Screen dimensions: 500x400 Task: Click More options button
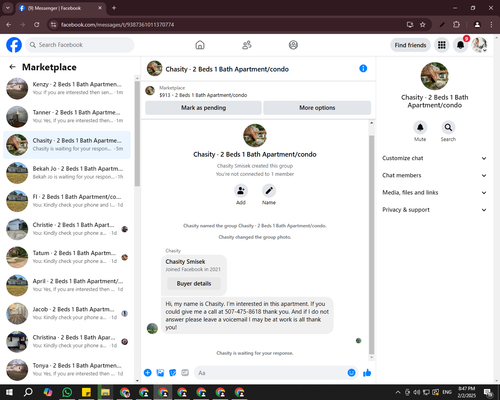click(317, 108)
